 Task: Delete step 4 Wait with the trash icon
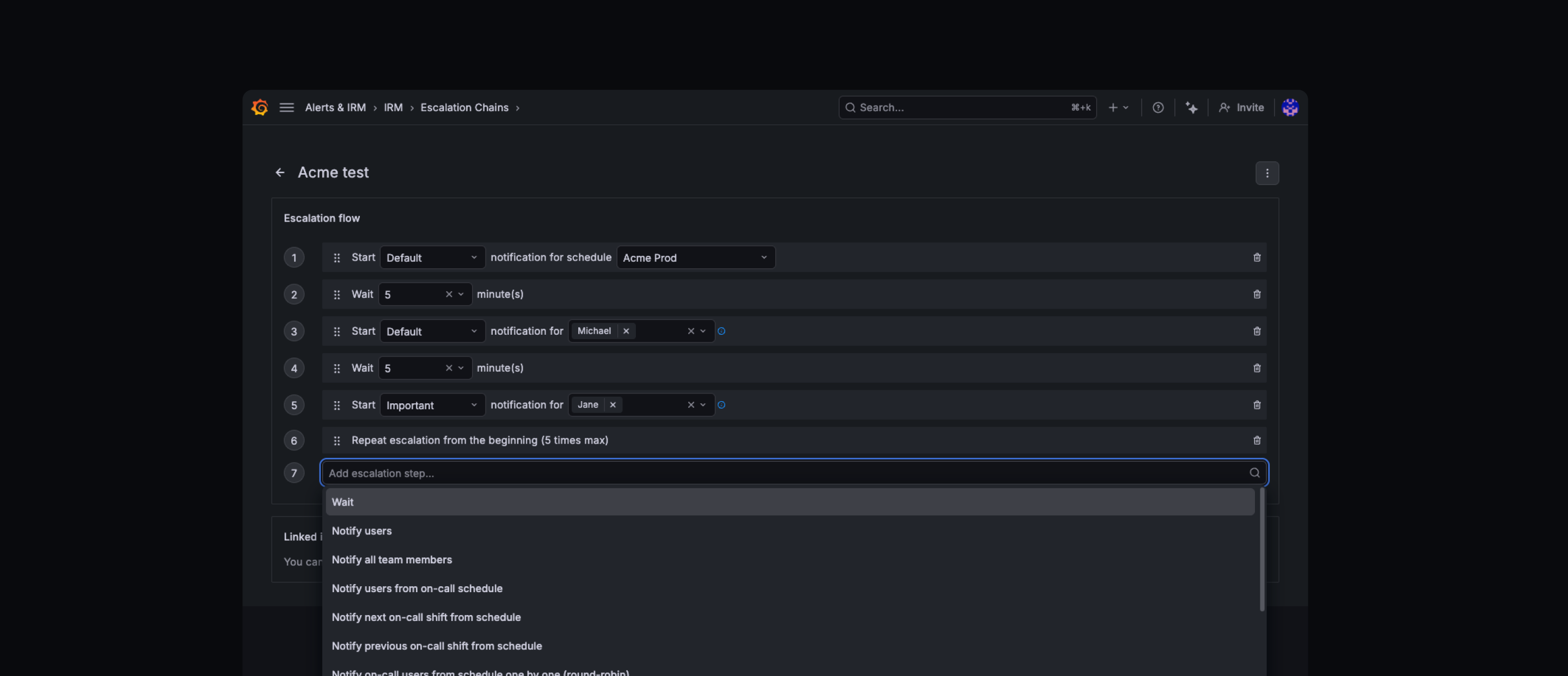[1257, 368]
